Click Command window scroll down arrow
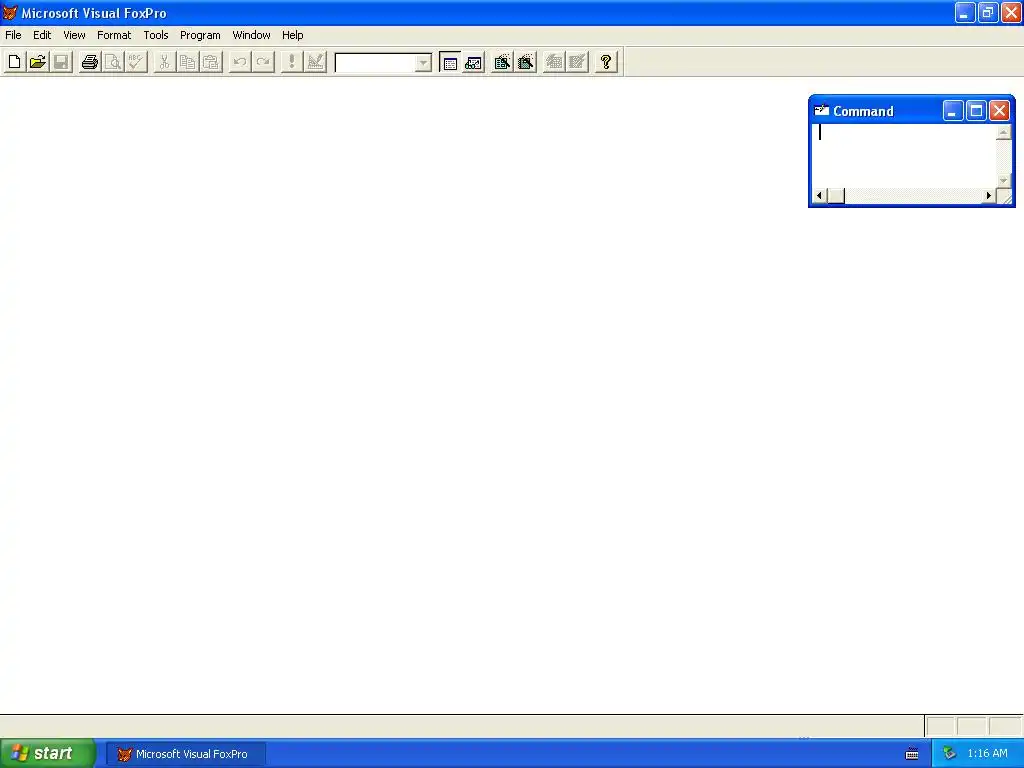This screenshot has height=768, width=1024. 1004,180
